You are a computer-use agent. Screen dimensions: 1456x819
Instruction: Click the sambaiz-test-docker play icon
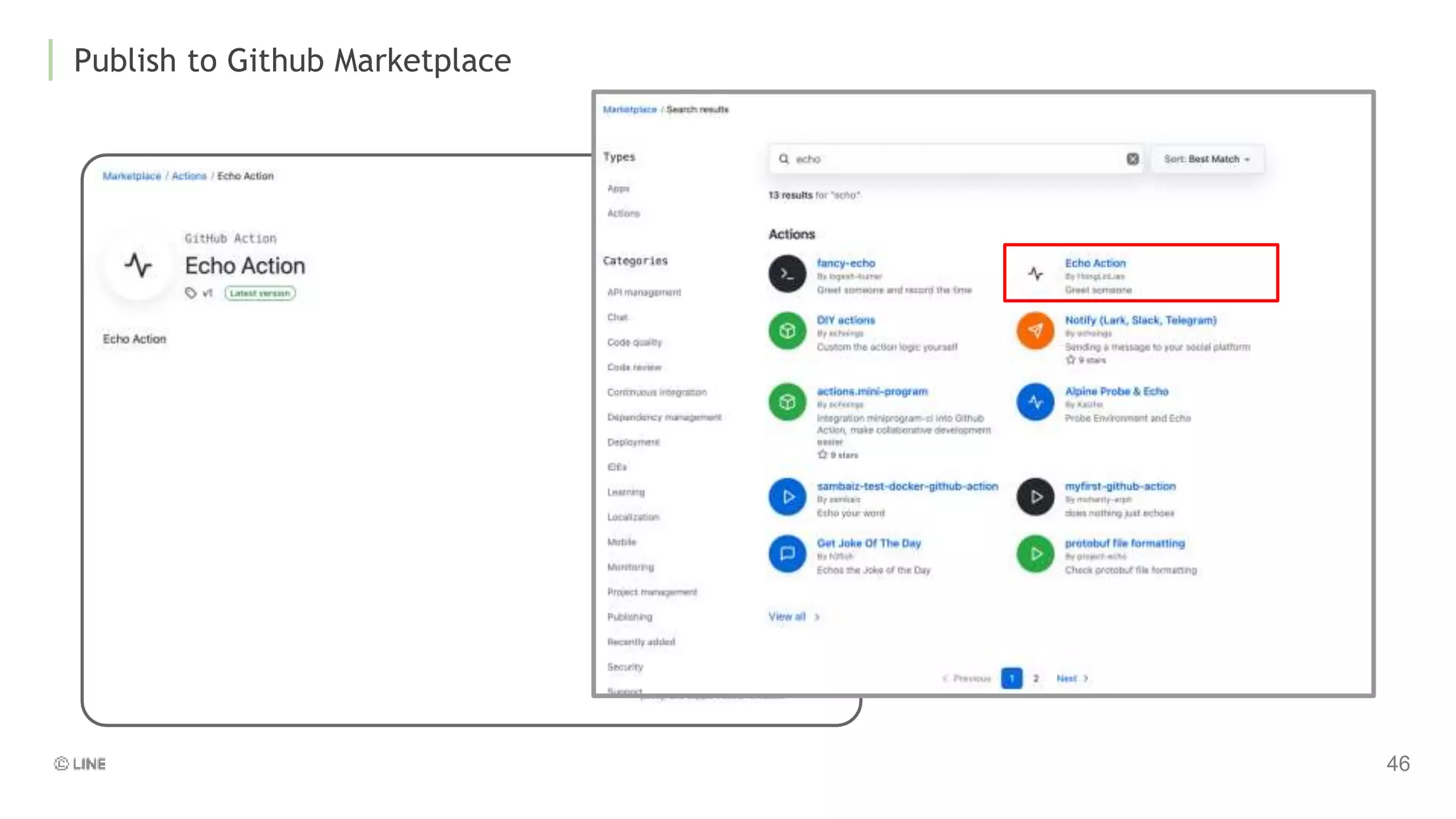787,497
